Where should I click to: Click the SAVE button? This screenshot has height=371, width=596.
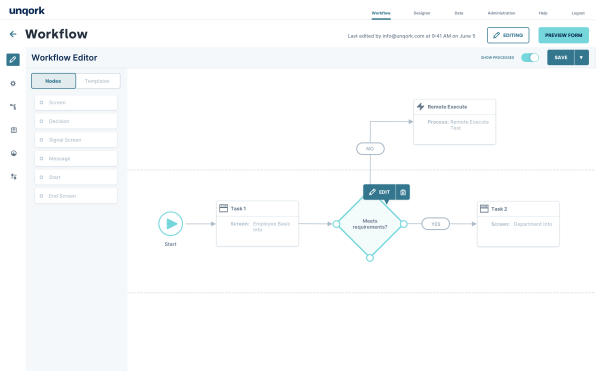click(x=561, y=57)
